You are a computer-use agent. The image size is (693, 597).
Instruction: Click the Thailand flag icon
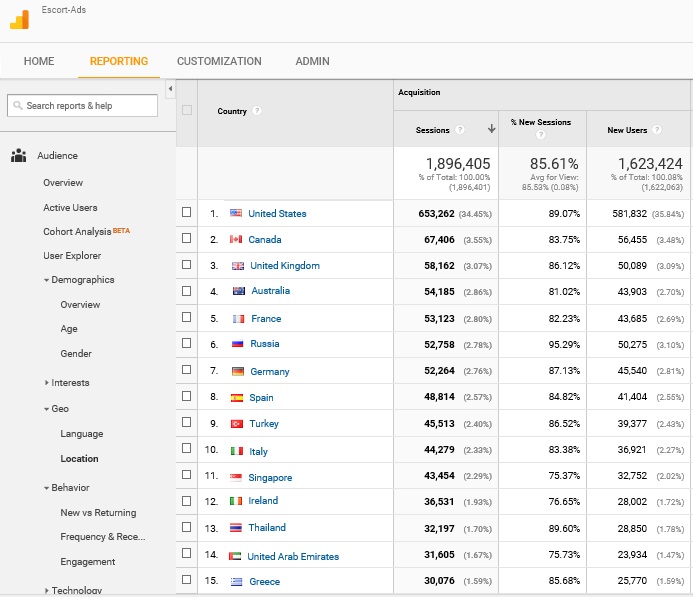[236, 527]
